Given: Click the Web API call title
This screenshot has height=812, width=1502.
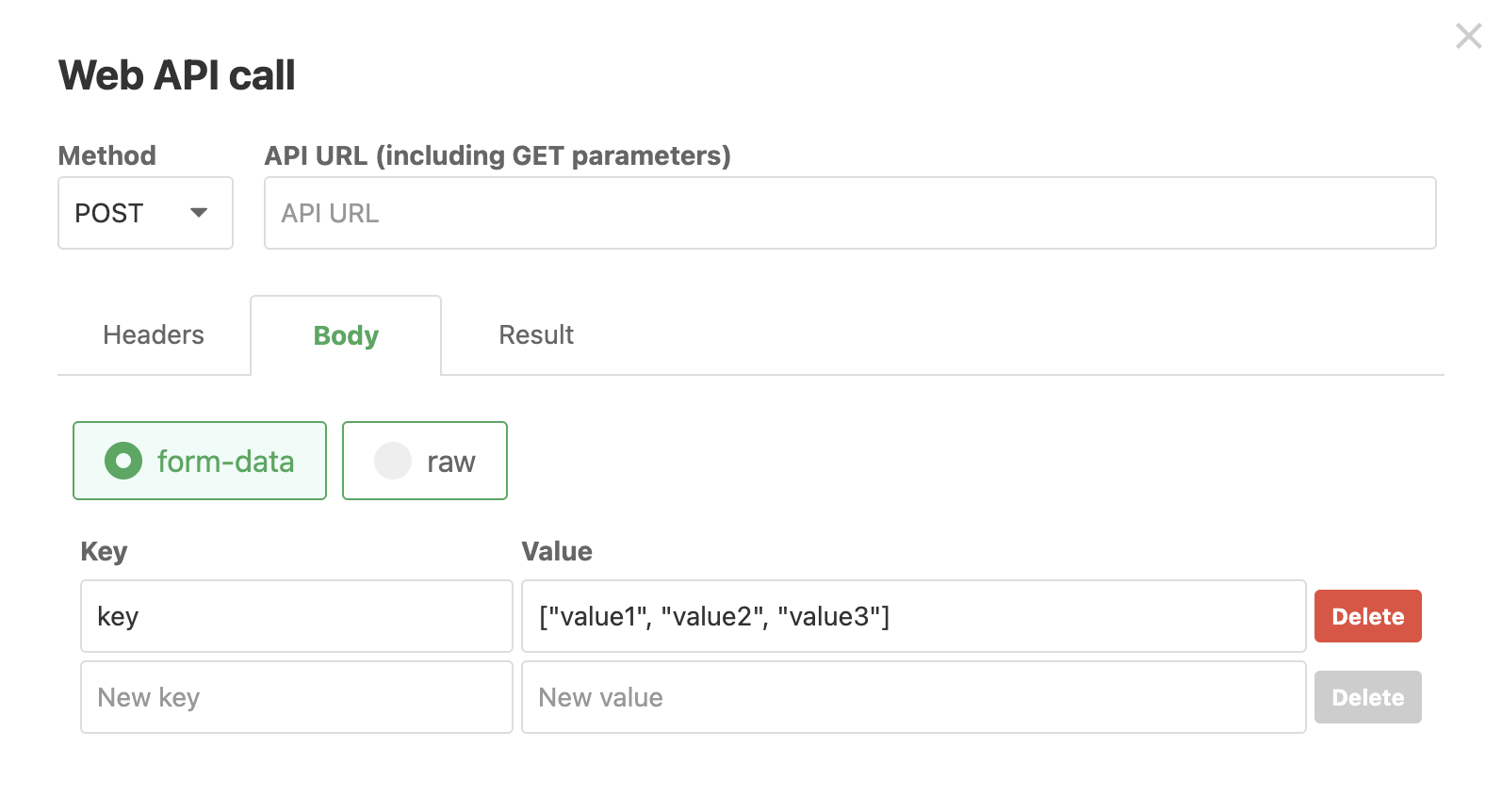Looking at the screenshot, I should tap(177, 75).
